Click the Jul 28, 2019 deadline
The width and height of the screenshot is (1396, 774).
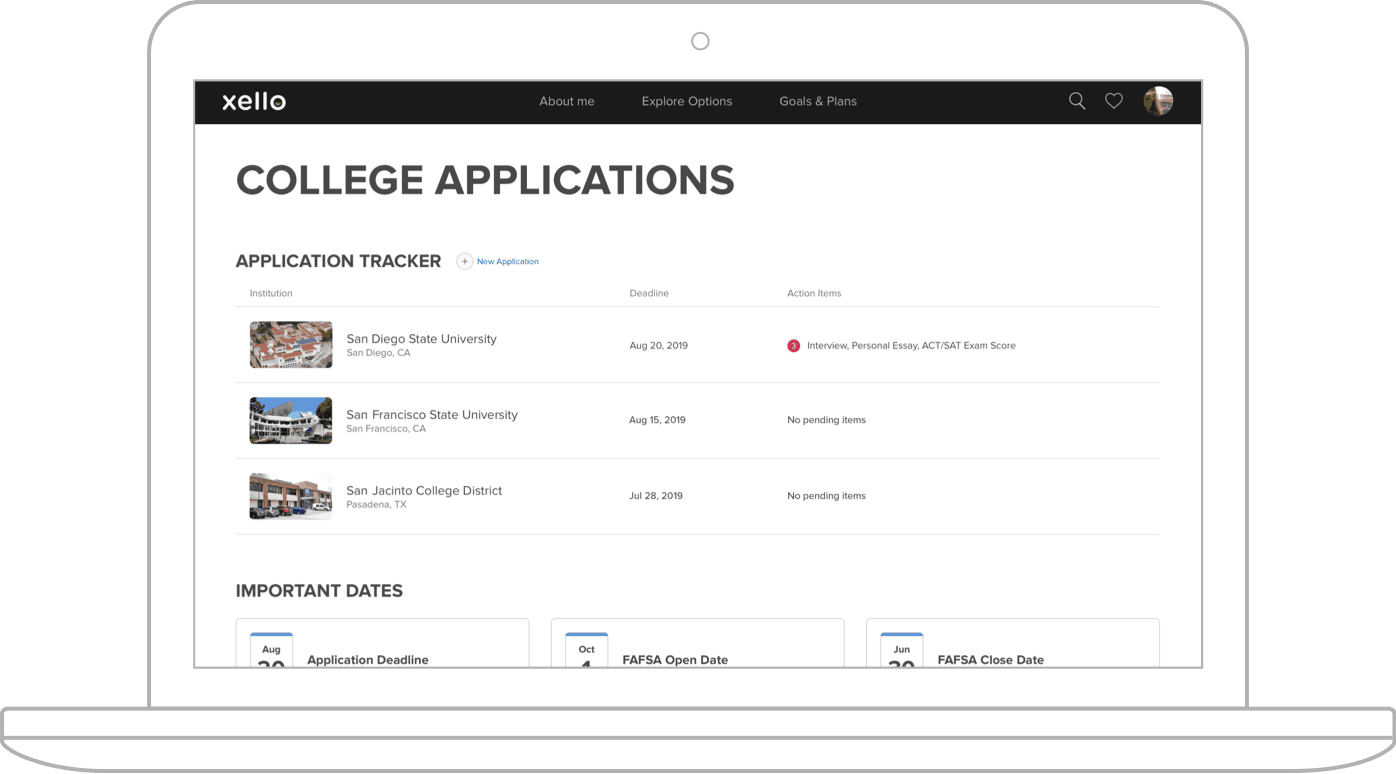pyautogui.click(x=656, y=496)
